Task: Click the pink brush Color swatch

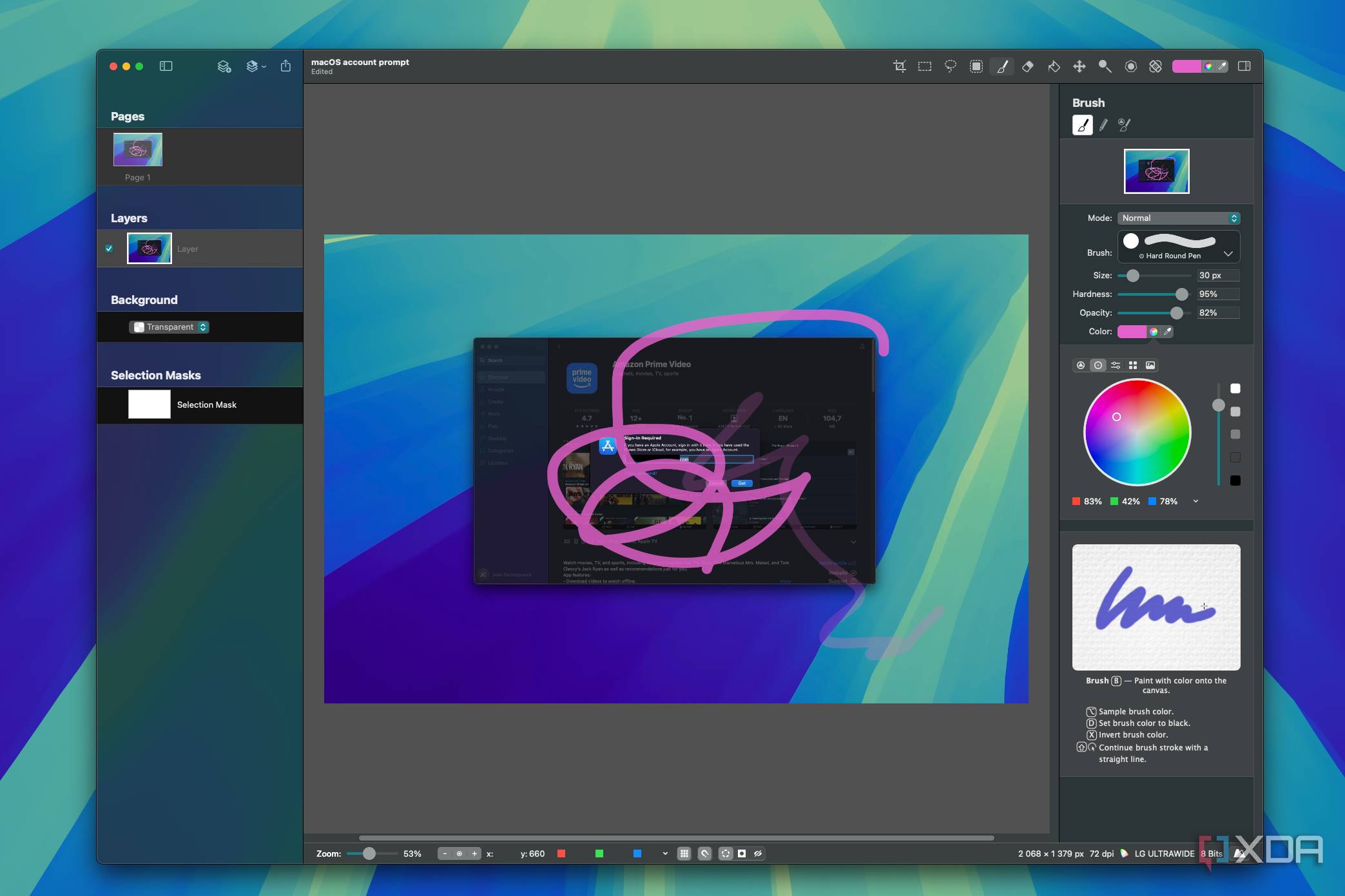Action: (1132, 332)
